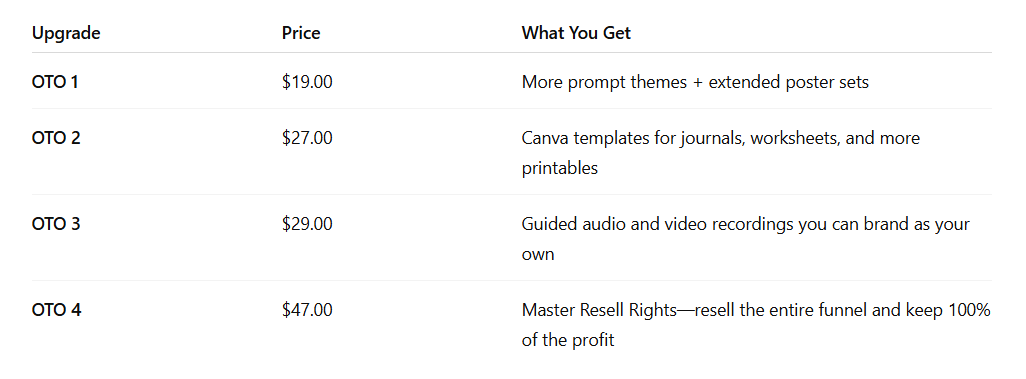
Task: Click the word printables in OTO 2
Action: 559,168
